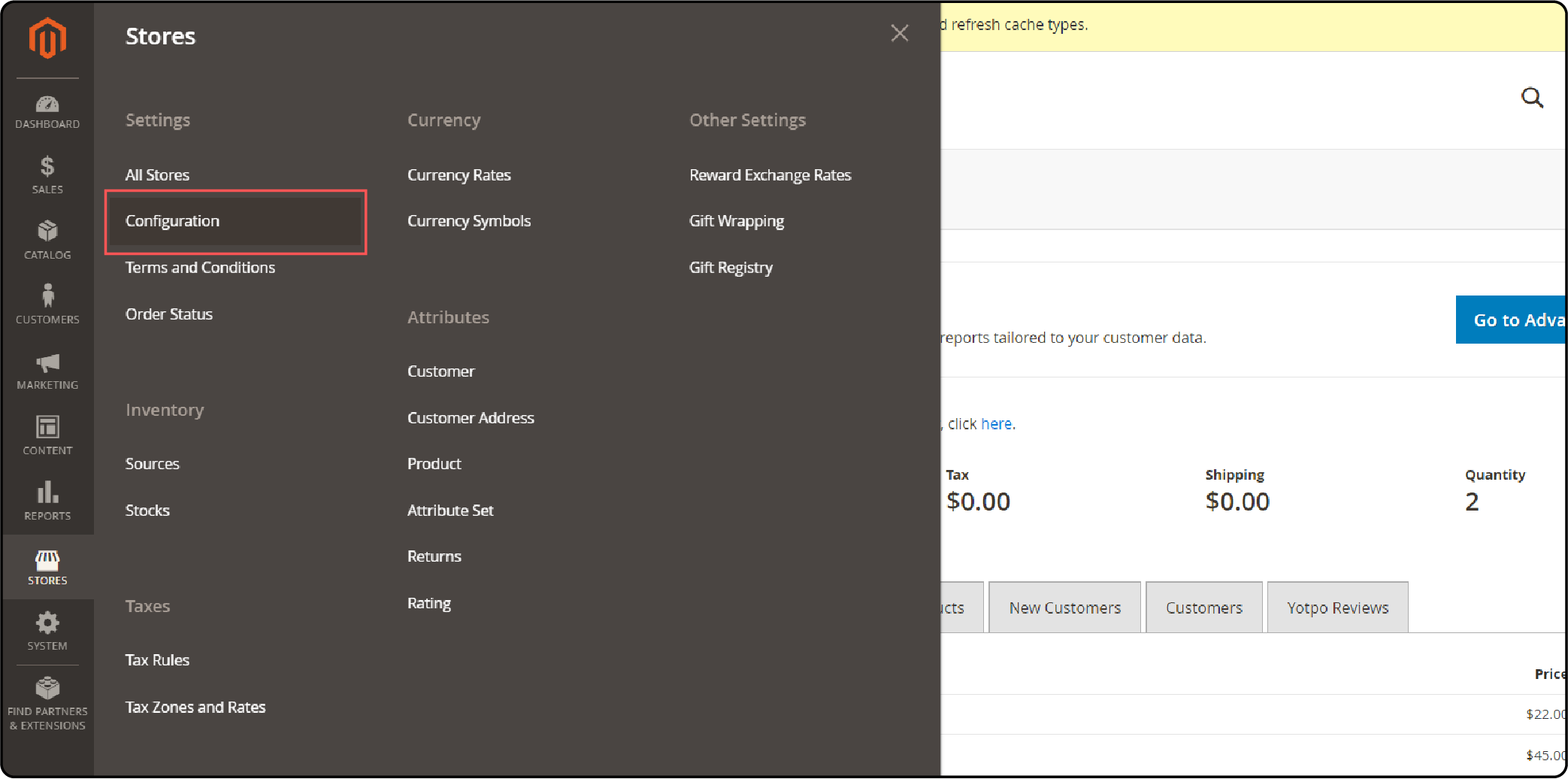The image size is (1568, 779).
Task: Open Customer attributes
Action: coord(441,371)
